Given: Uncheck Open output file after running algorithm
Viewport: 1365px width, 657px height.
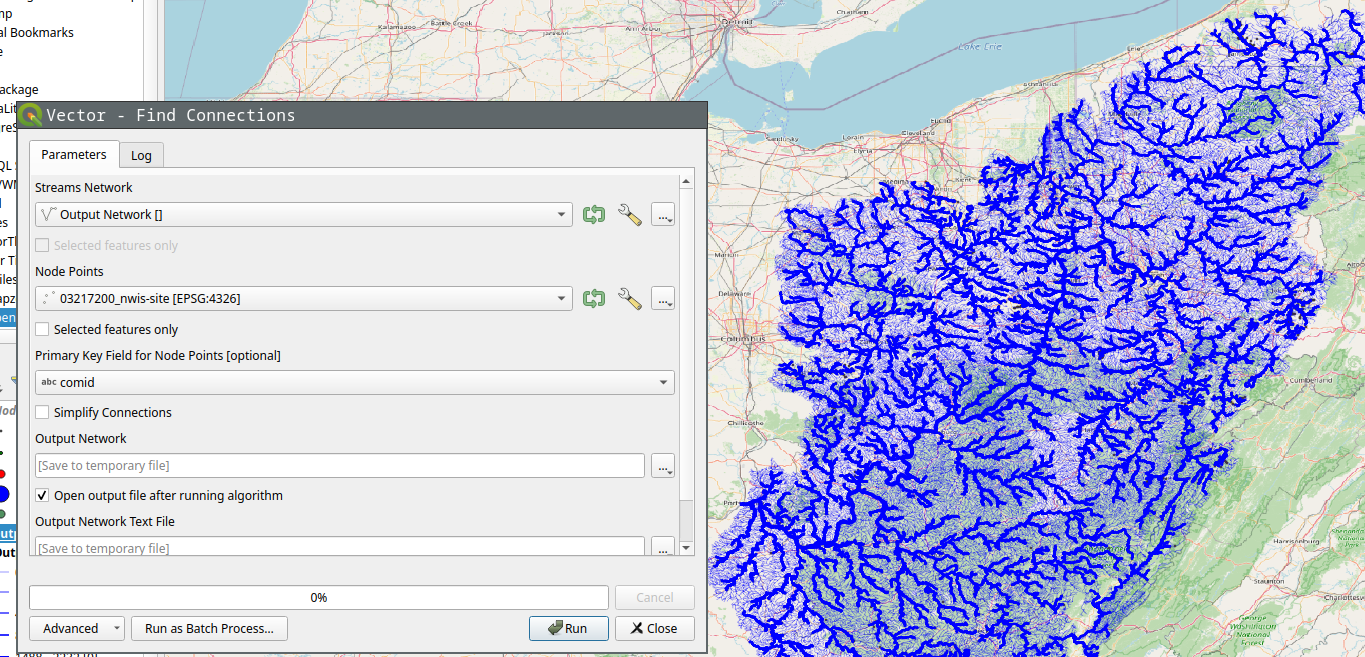Looking at the screenshot, I should (43, 495).
